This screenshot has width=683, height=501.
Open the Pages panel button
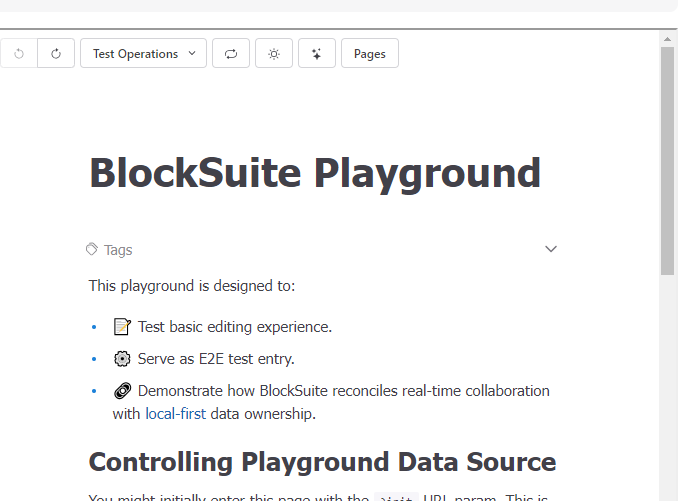tap(369, 54)
